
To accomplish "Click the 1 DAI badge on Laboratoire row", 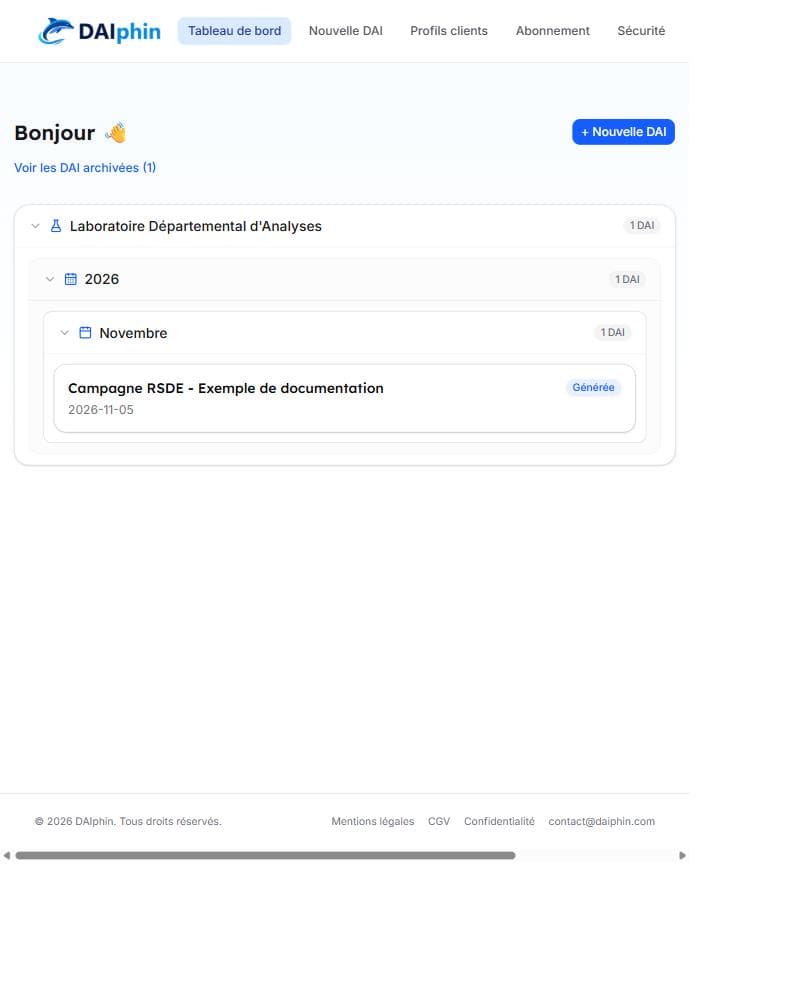I will (642, 225).
